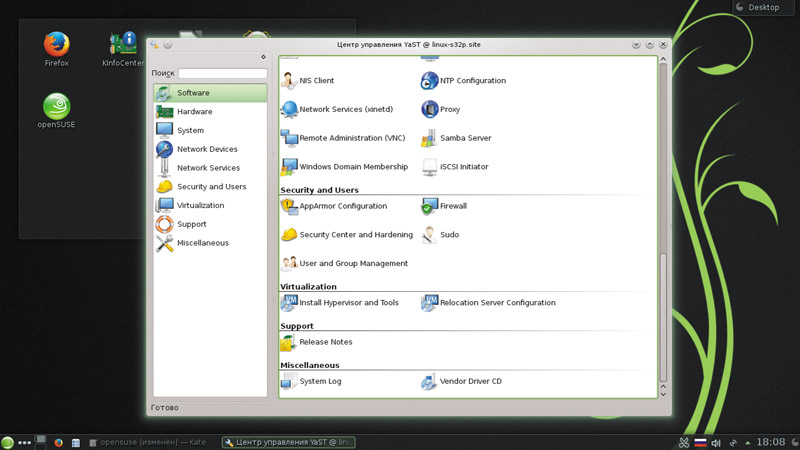Launch Network Services (xinetd) module

[x=337, y=109]
